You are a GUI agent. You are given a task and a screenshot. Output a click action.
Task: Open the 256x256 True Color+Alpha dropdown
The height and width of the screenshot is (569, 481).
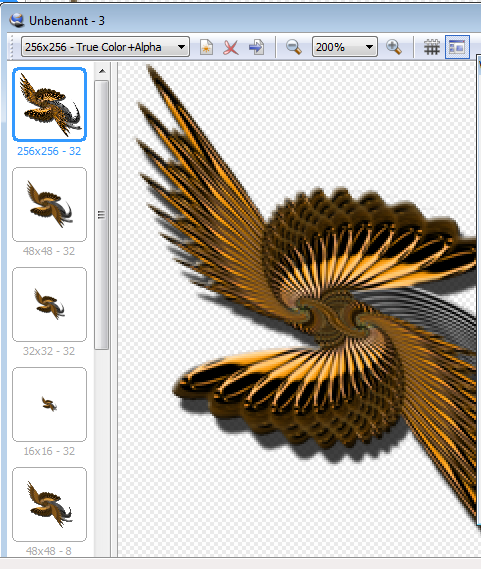tap(105, 47)
